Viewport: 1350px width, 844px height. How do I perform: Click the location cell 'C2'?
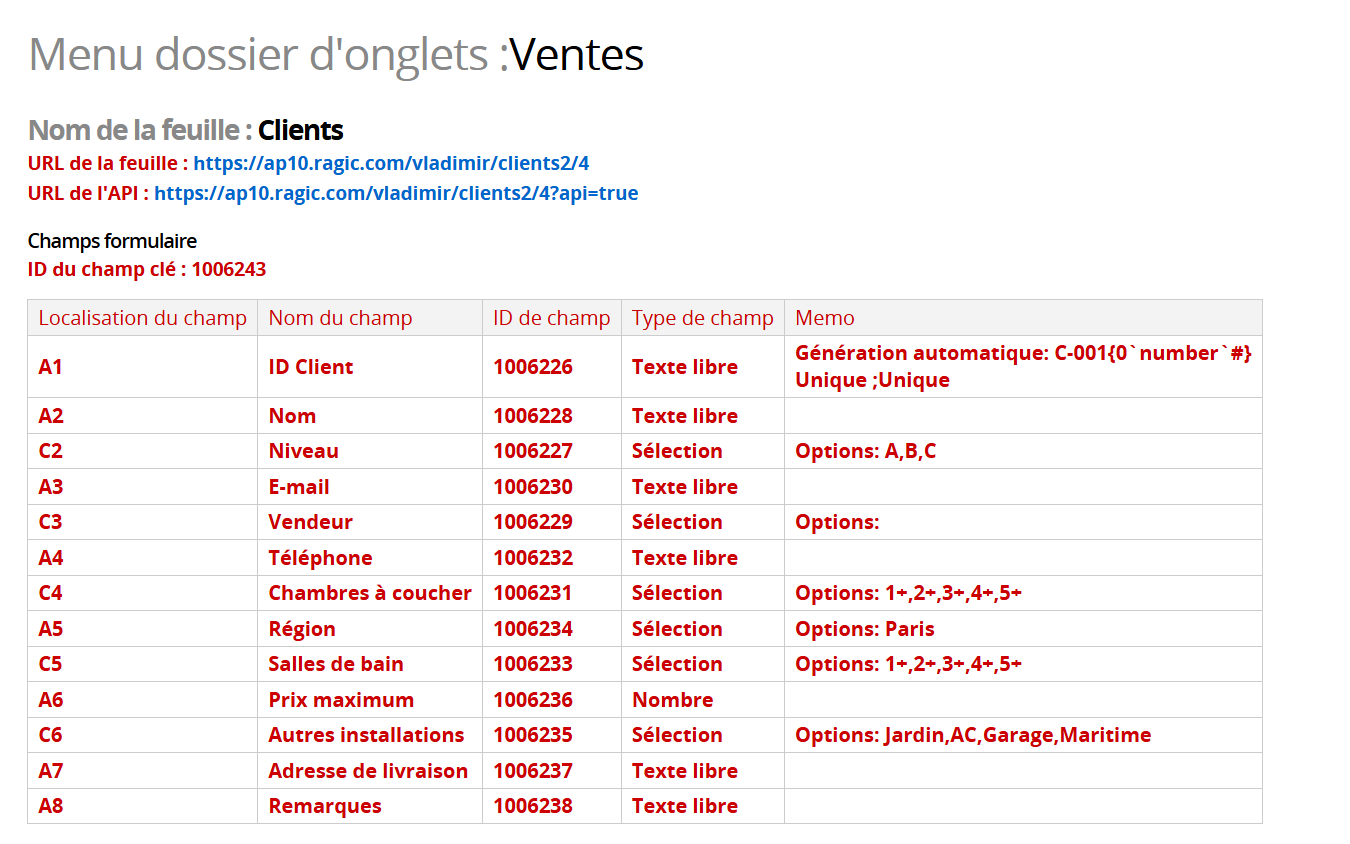(x=142, y=451)
